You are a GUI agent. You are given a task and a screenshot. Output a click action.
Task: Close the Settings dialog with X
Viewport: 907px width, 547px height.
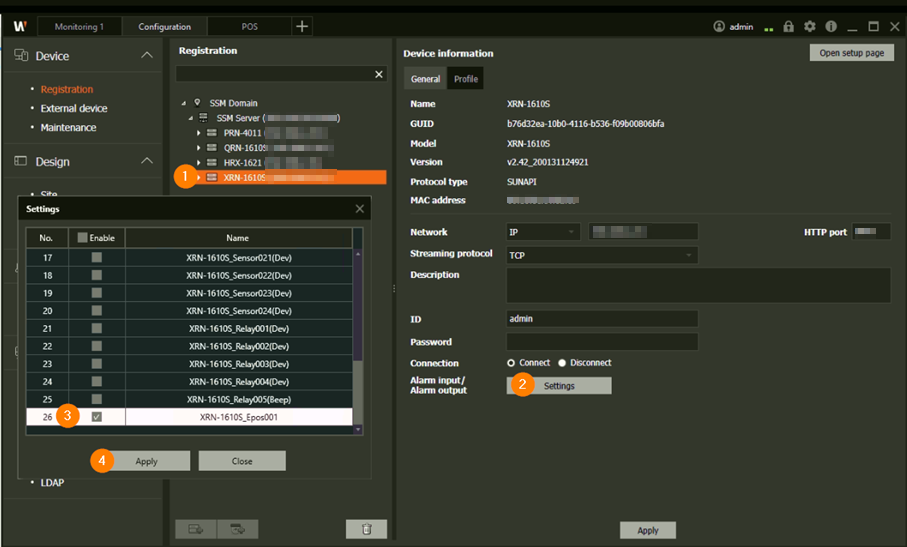coord(360,209)
